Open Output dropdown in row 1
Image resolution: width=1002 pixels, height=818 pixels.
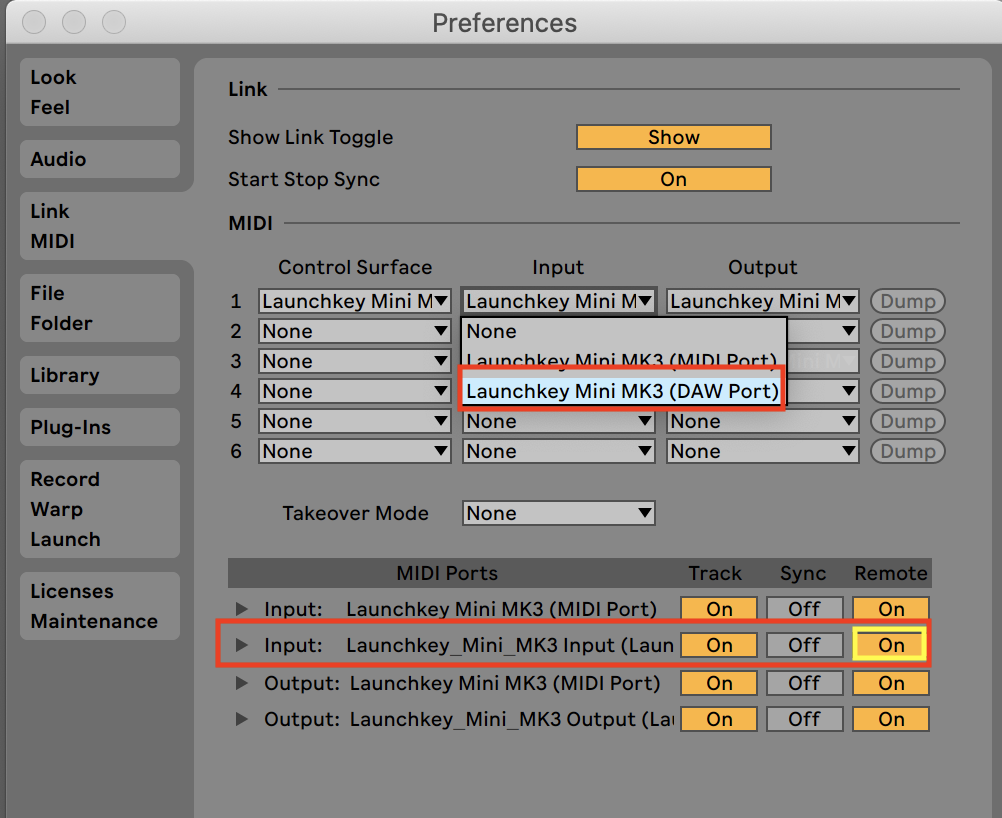(x=762, y=301)
